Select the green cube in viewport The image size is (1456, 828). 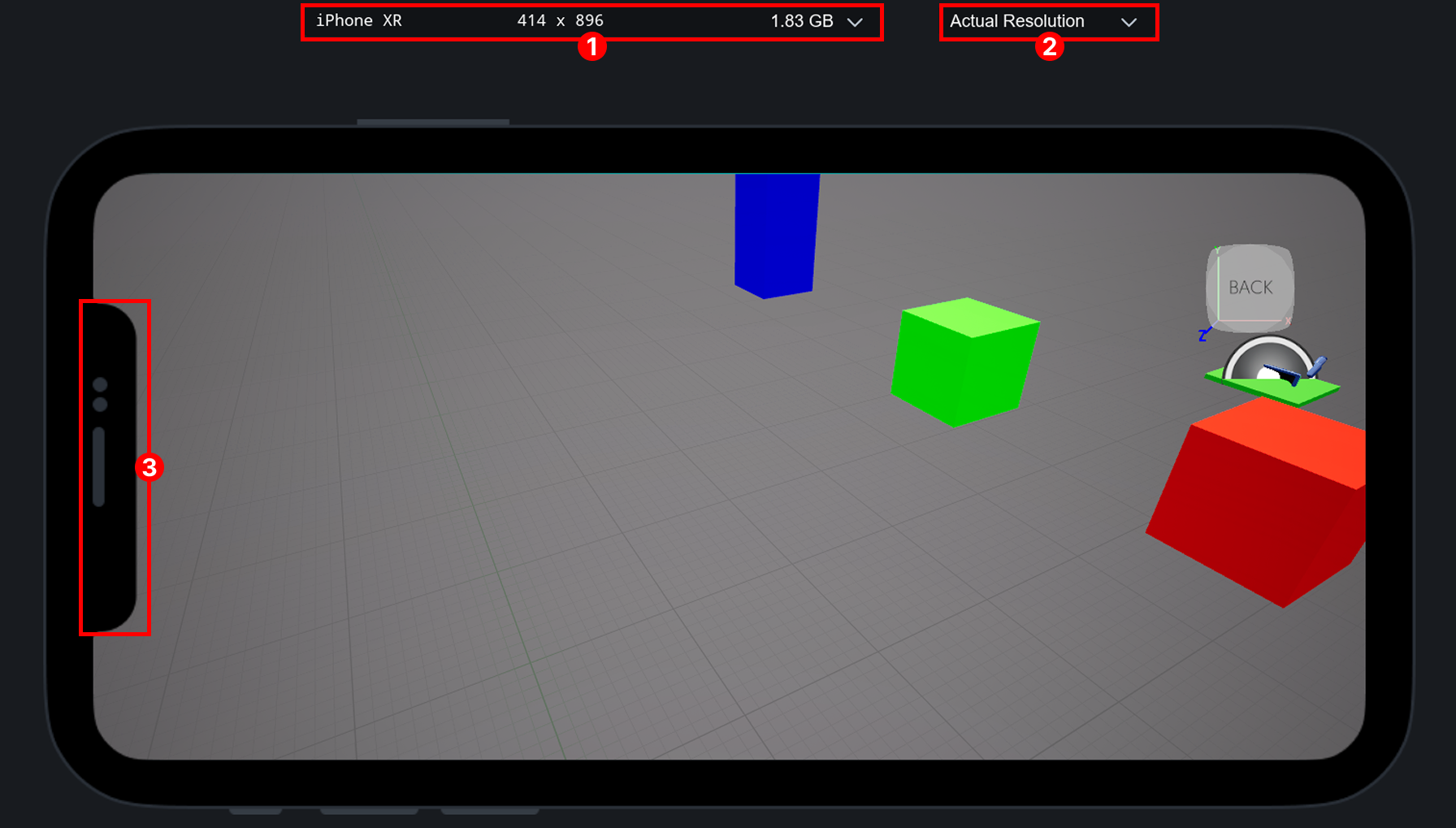pyautogui.click(x=964, y=363)
